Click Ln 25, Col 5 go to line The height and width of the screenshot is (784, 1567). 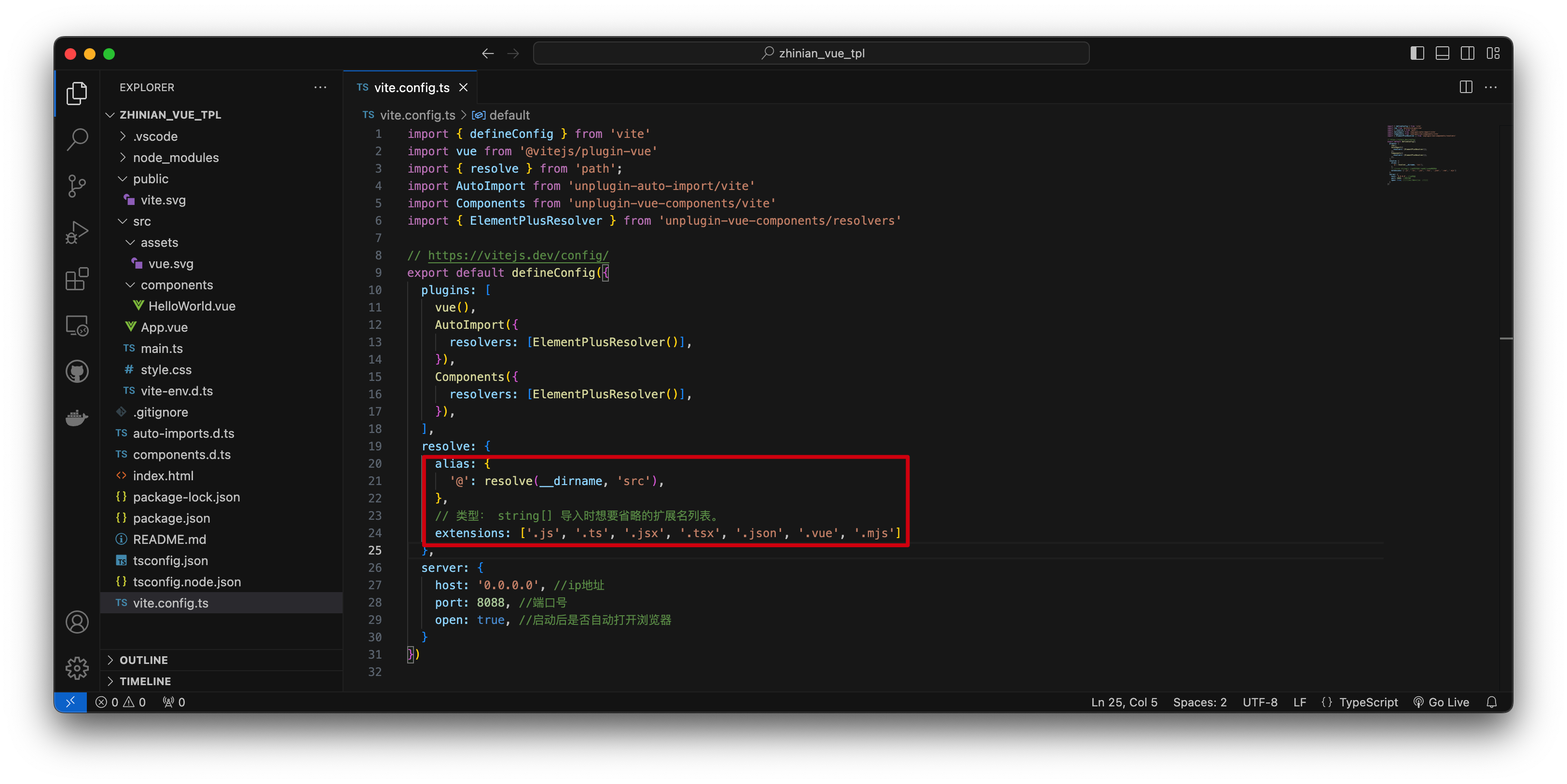(x=1124, y=702)
